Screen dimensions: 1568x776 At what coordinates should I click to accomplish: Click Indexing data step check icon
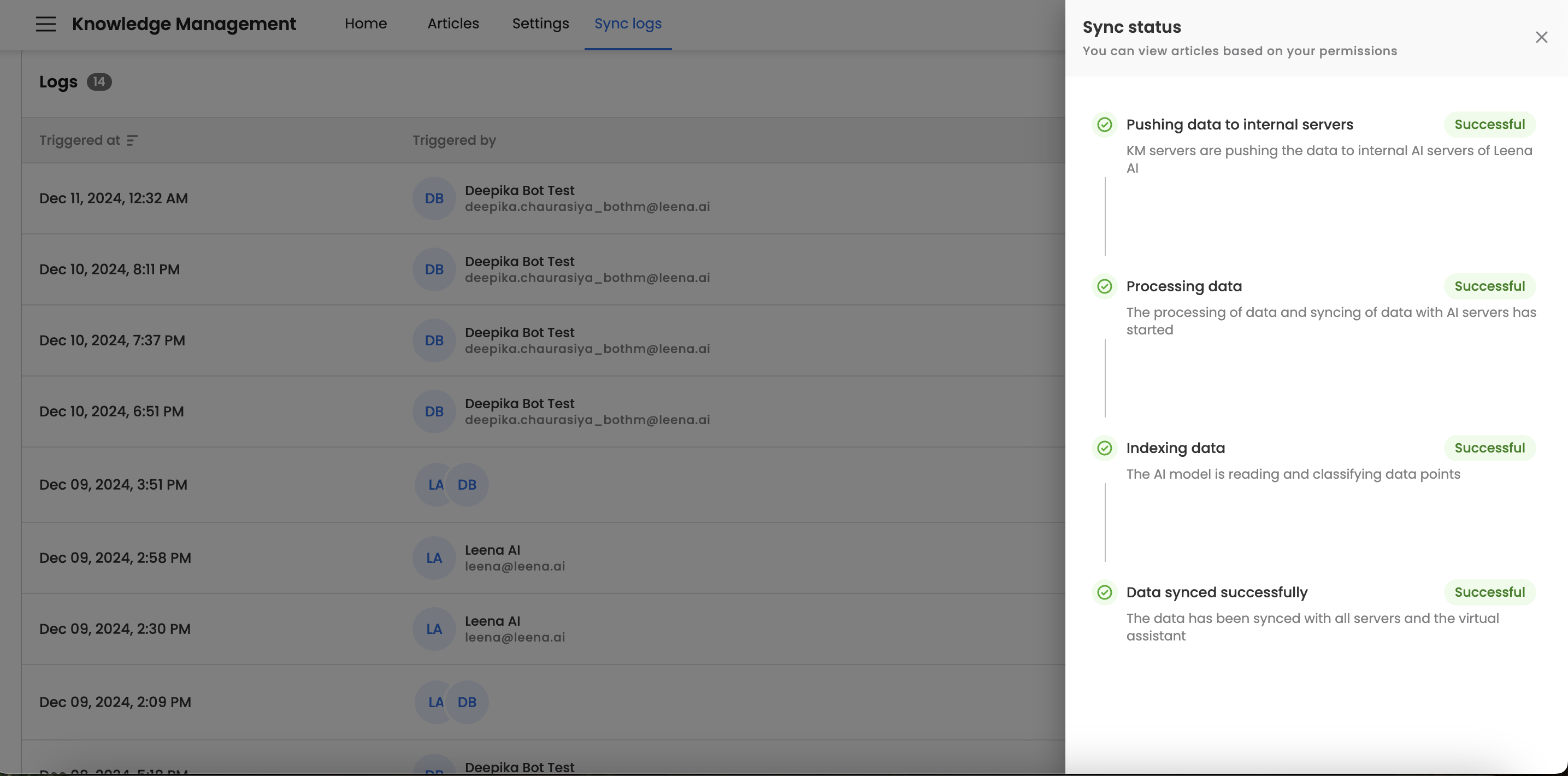point(1104,449)
